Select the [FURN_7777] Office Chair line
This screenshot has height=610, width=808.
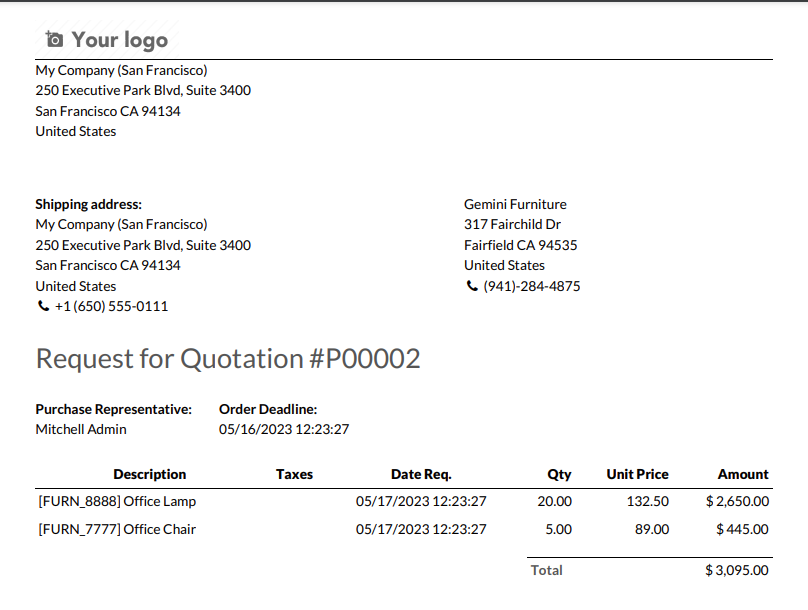[117, 529]
